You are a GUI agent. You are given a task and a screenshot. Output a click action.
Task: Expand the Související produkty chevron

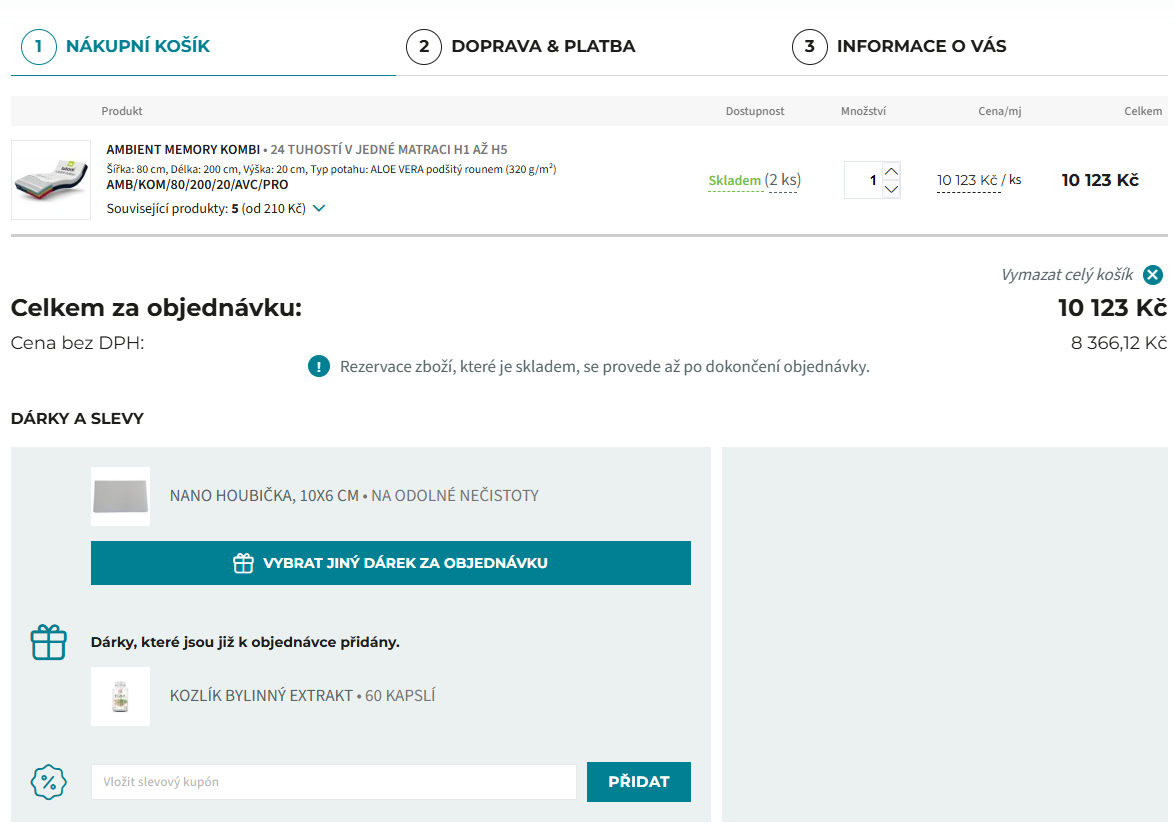coord(319,209)
